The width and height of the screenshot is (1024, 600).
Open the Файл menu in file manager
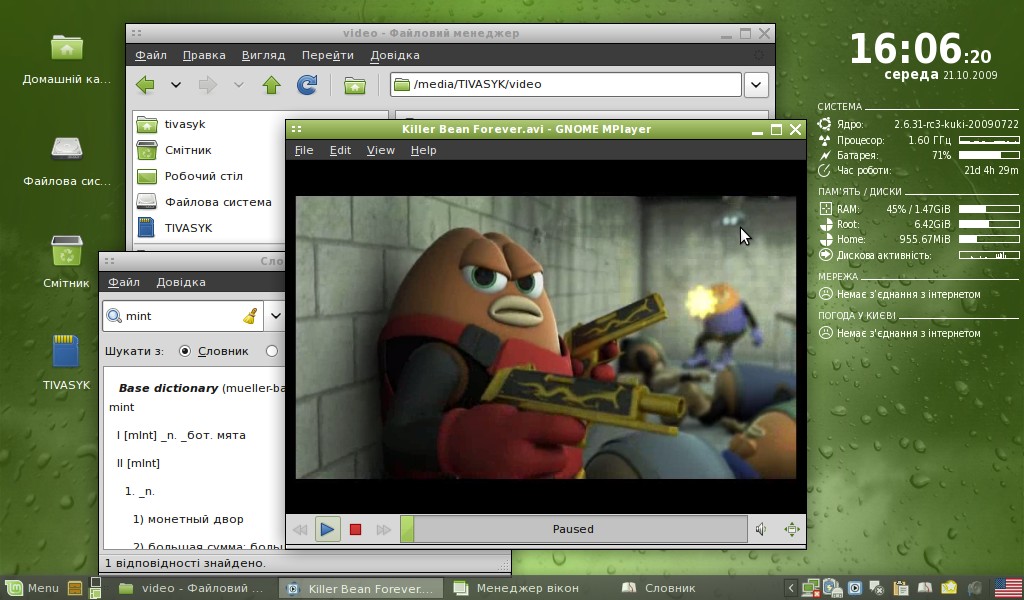151,55
